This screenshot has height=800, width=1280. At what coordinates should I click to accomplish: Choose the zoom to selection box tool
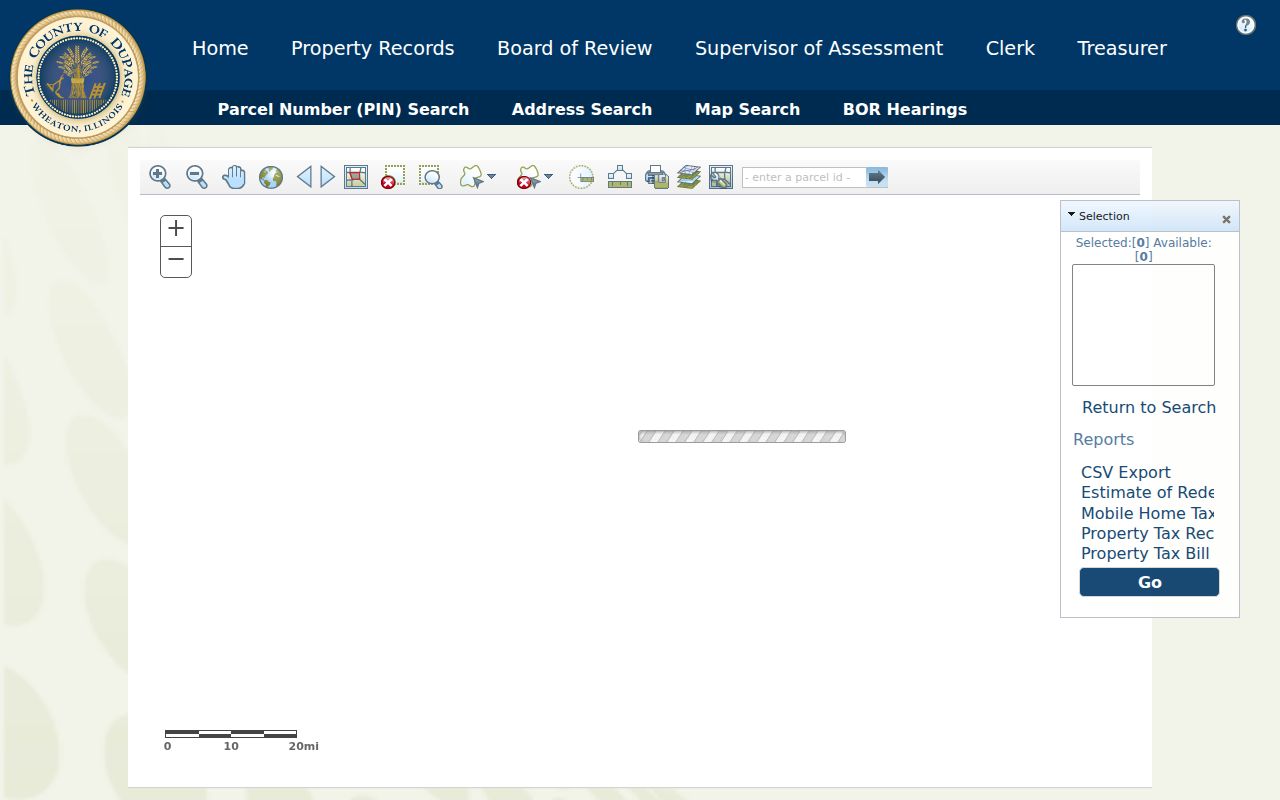coord(430,177)
